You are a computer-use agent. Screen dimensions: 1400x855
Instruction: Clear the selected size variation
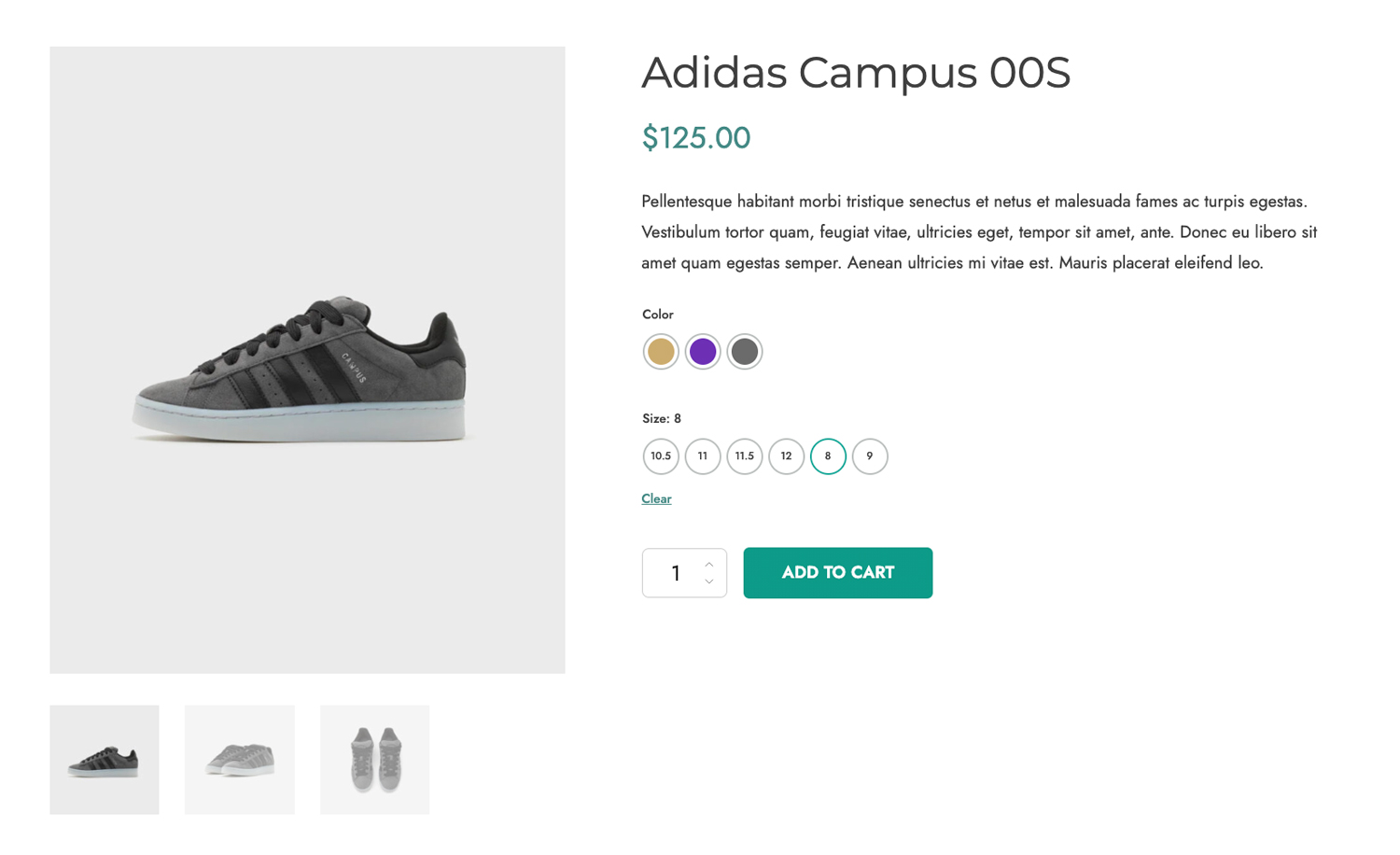coord(656,498)
